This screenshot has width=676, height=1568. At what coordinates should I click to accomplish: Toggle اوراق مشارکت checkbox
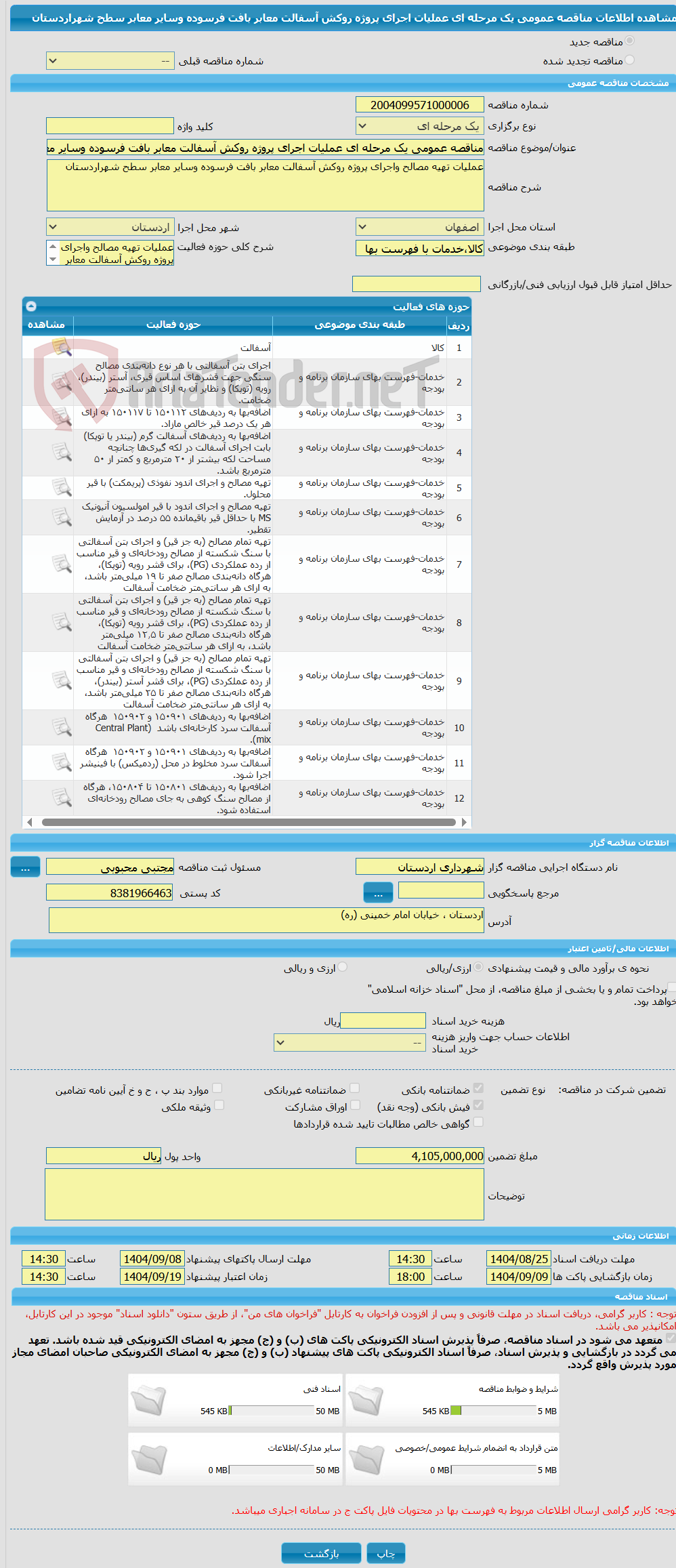(354, 1105)
